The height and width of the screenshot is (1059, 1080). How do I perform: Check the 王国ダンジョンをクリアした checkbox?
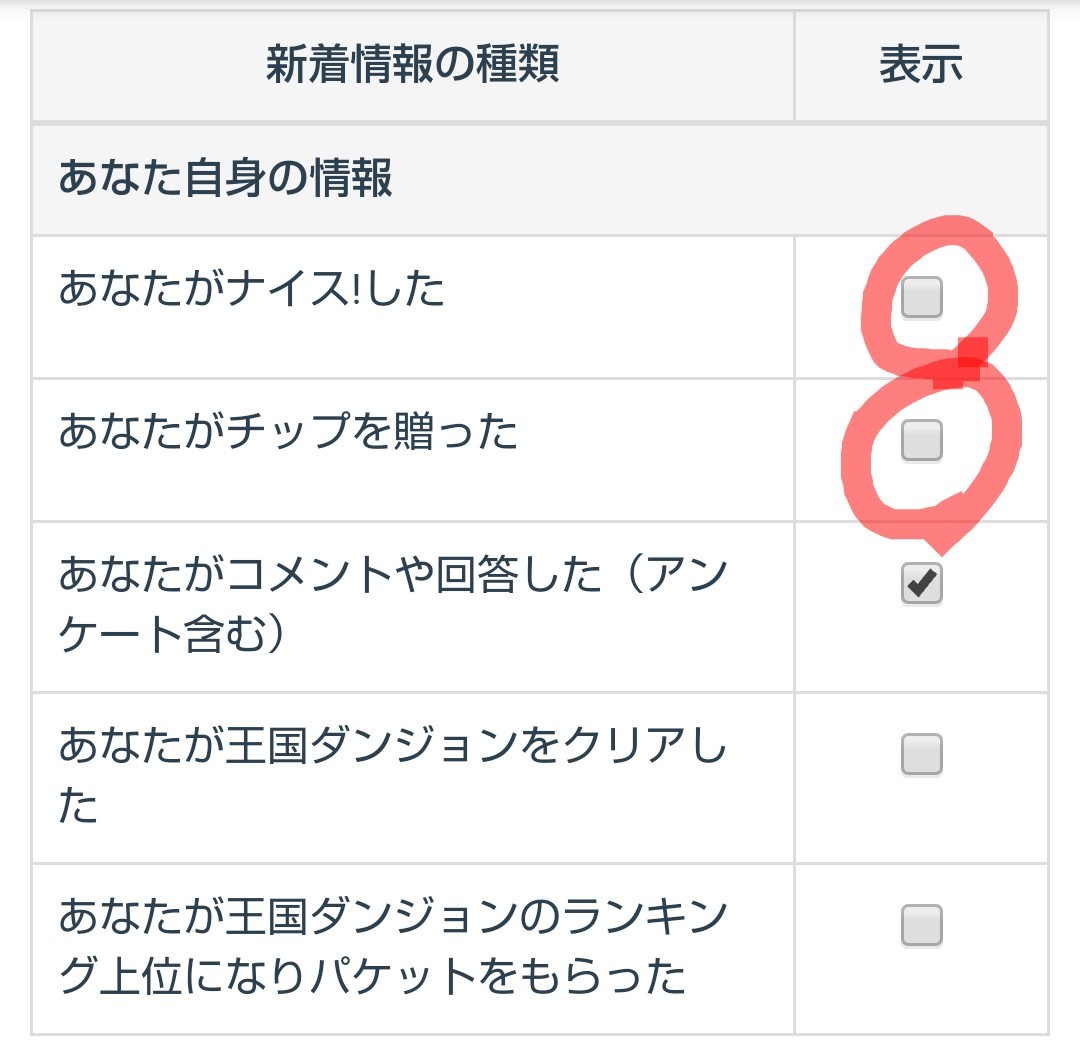[921, 754]
